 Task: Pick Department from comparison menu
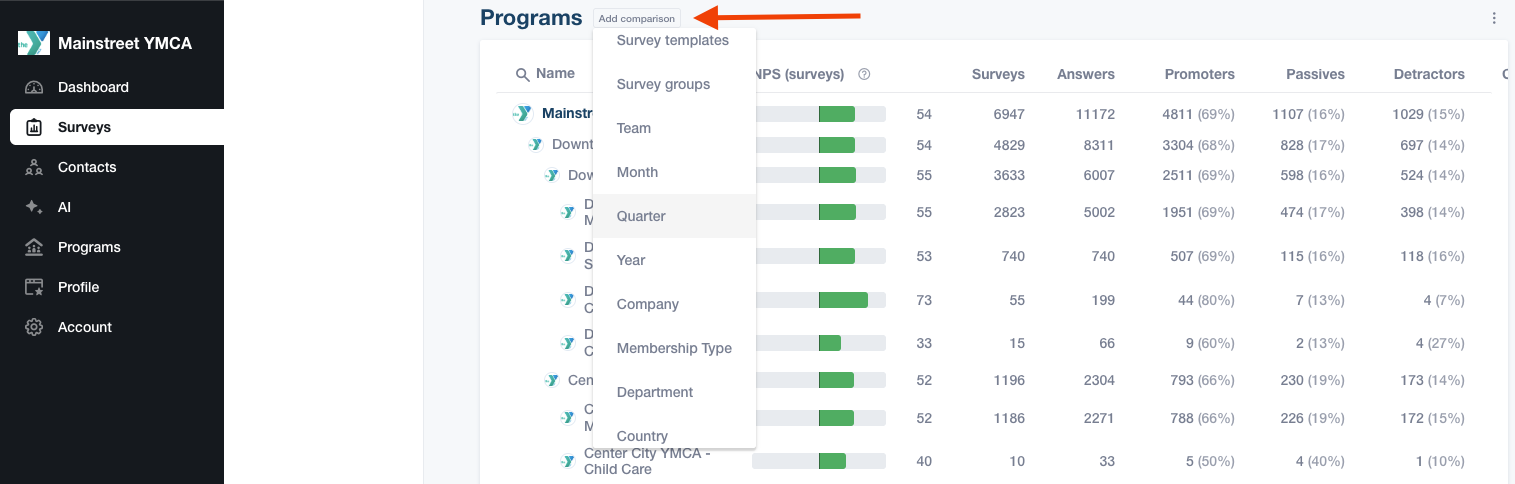coord(655,392)
